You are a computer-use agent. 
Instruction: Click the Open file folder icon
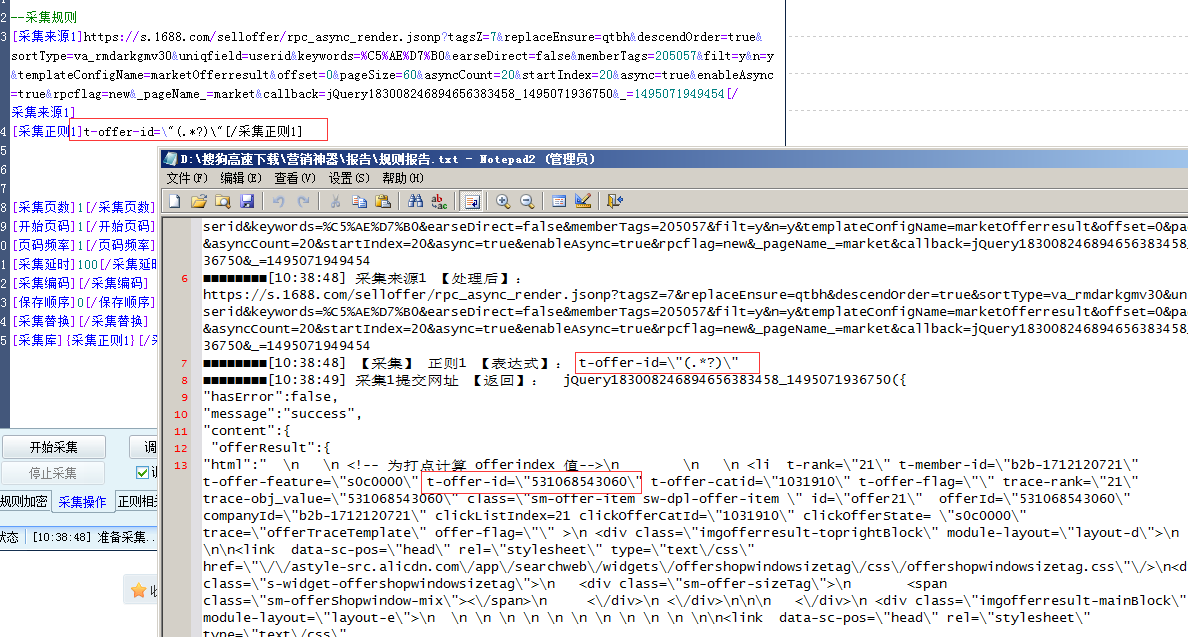(198, 201)
